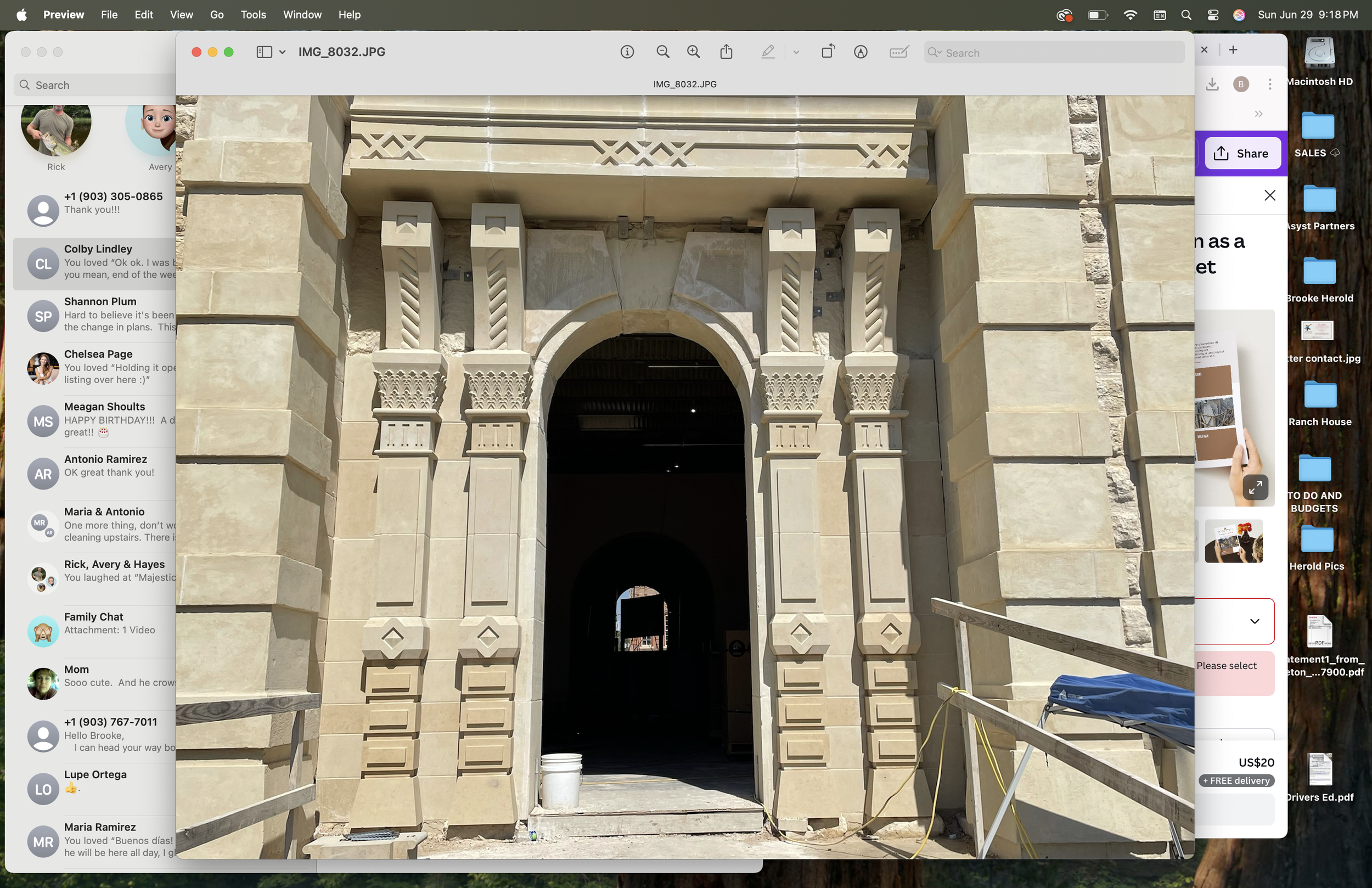Open the form filling toolbar

(x=899, y=53)
